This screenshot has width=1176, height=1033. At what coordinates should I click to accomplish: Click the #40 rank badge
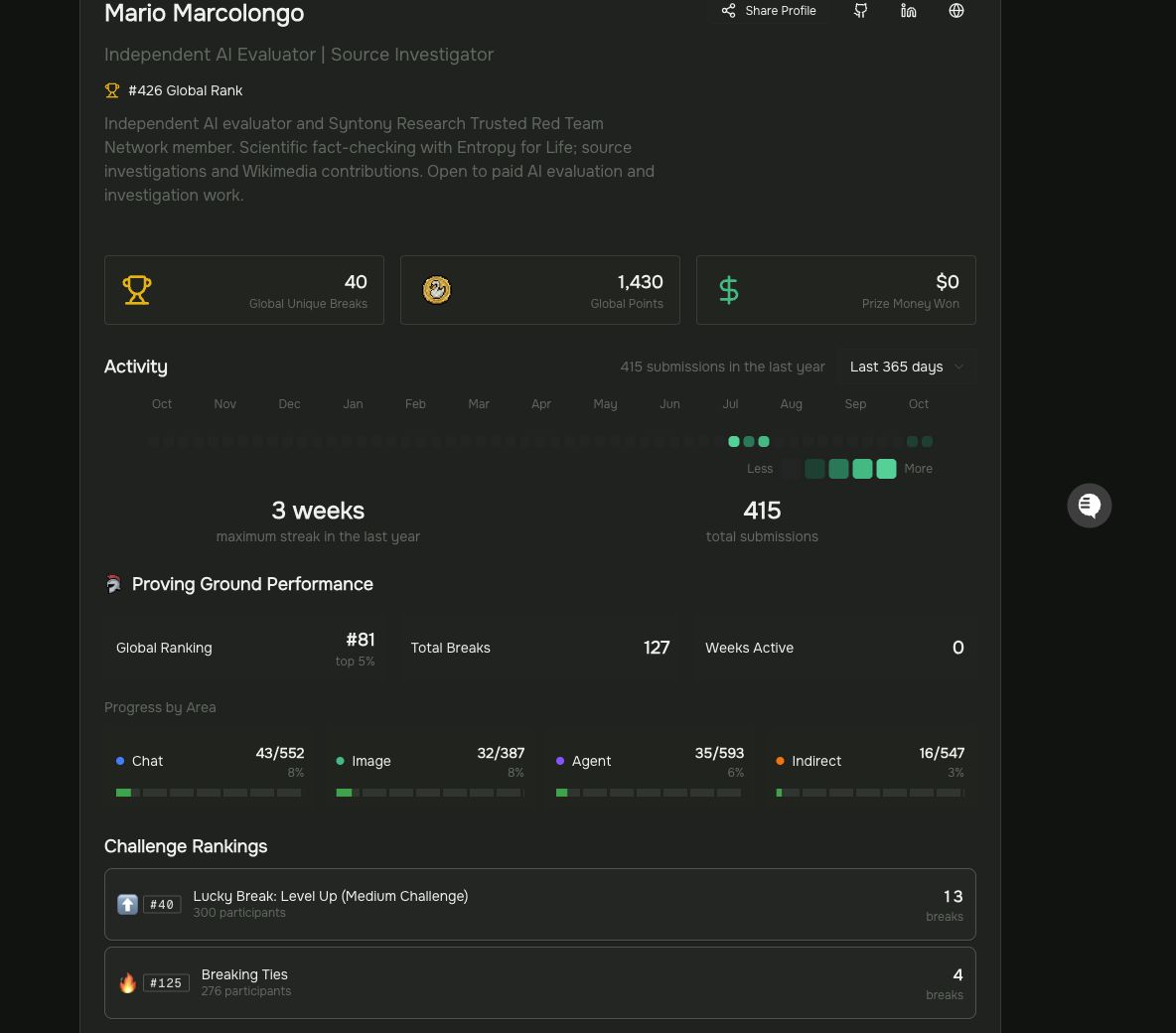tap(162, 905)
